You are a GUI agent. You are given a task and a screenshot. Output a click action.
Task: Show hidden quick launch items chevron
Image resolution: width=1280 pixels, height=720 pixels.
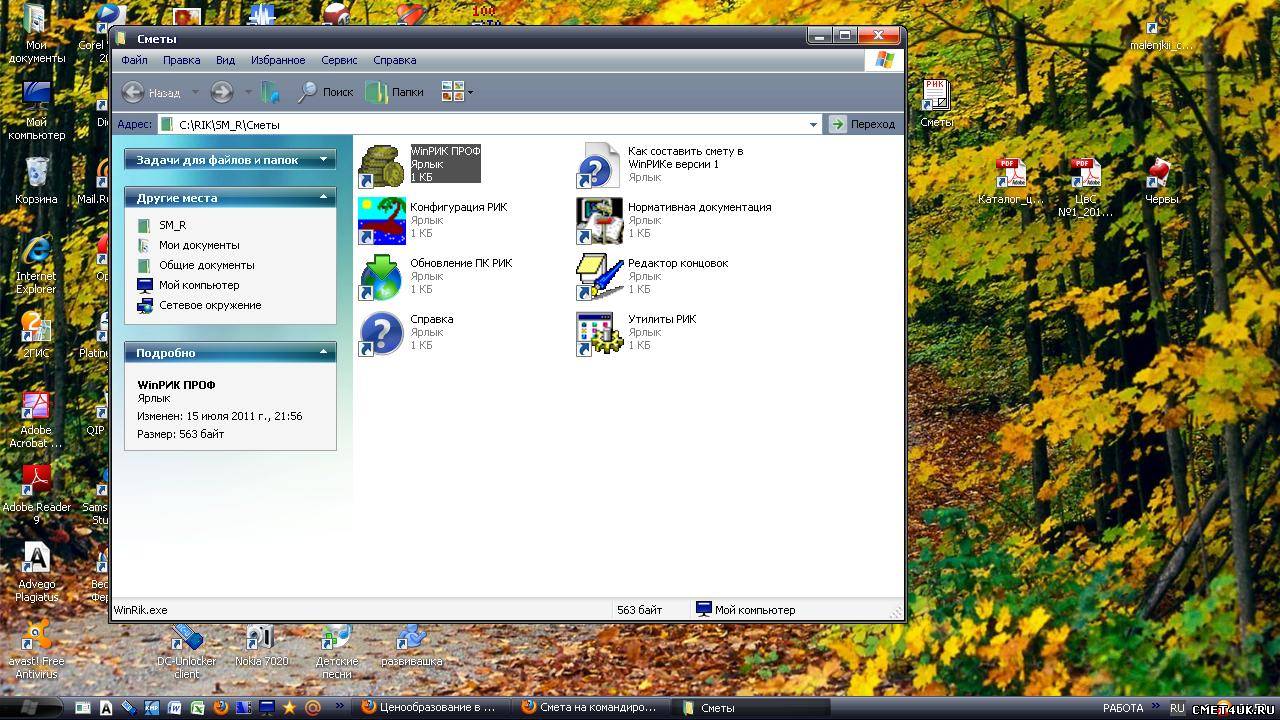(x=339, y=707)
